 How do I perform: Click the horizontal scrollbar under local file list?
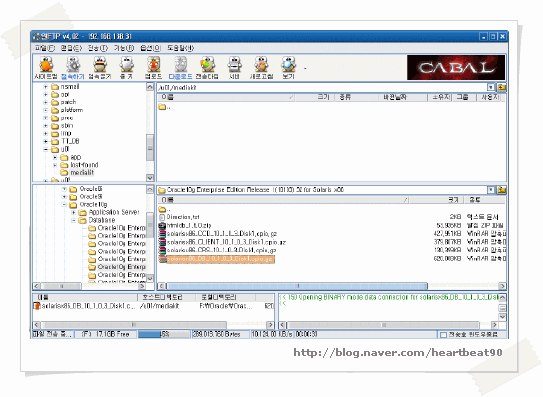click(x=331, y=286)
